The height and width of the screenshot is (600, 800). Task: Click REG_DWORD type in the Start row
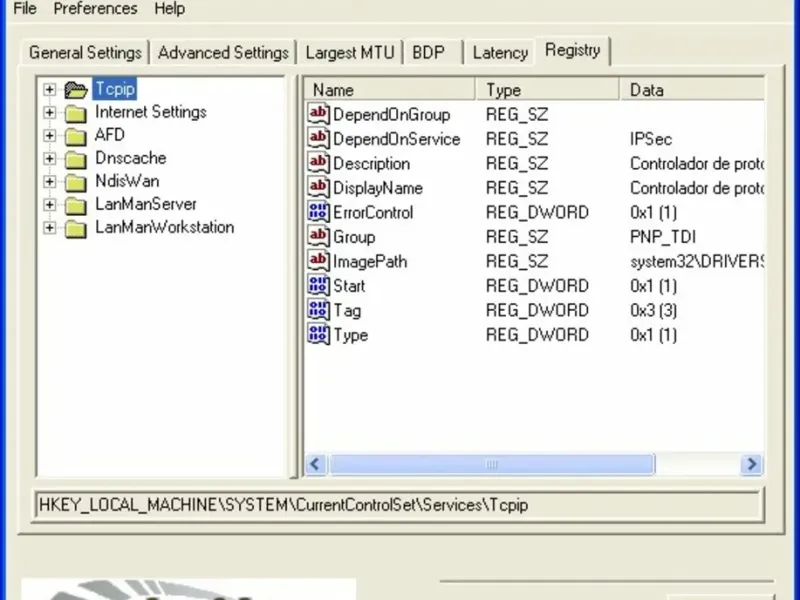tap(537, 286)
